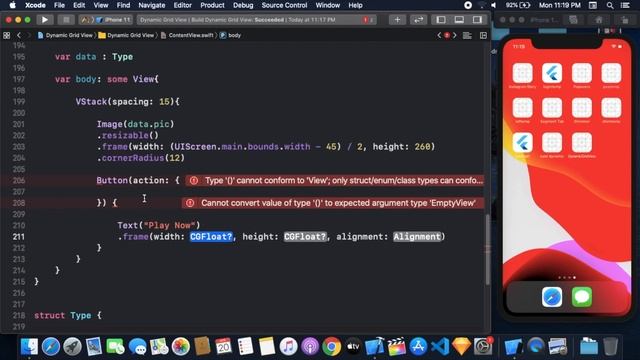Viewport: 640px width, 360px height.
Task: Open the body symbol in jump bar
Action: [230, 36]
